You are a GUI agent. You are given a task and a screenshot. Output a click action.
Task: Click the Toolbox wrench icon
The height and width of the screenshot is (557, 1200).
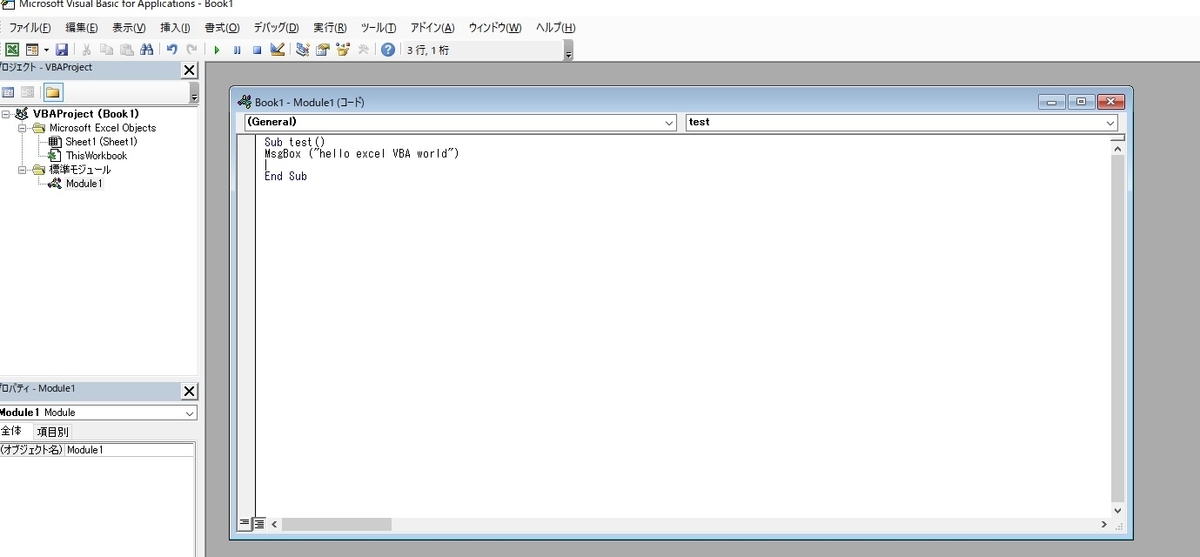point(363,49)
